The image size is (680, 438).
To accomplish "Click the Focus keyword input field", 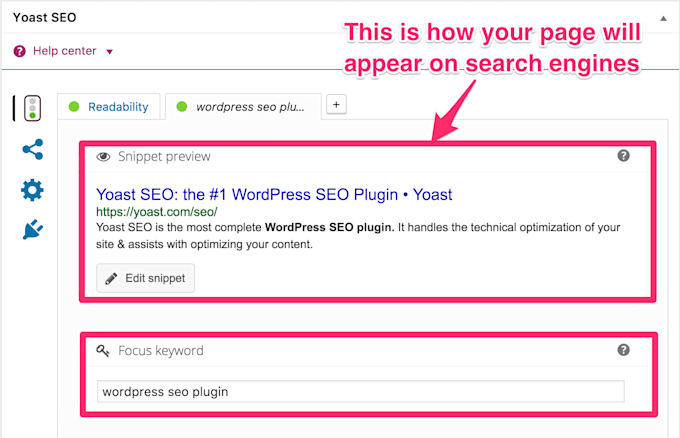I will pyautogui.click(x=360, y=391).
